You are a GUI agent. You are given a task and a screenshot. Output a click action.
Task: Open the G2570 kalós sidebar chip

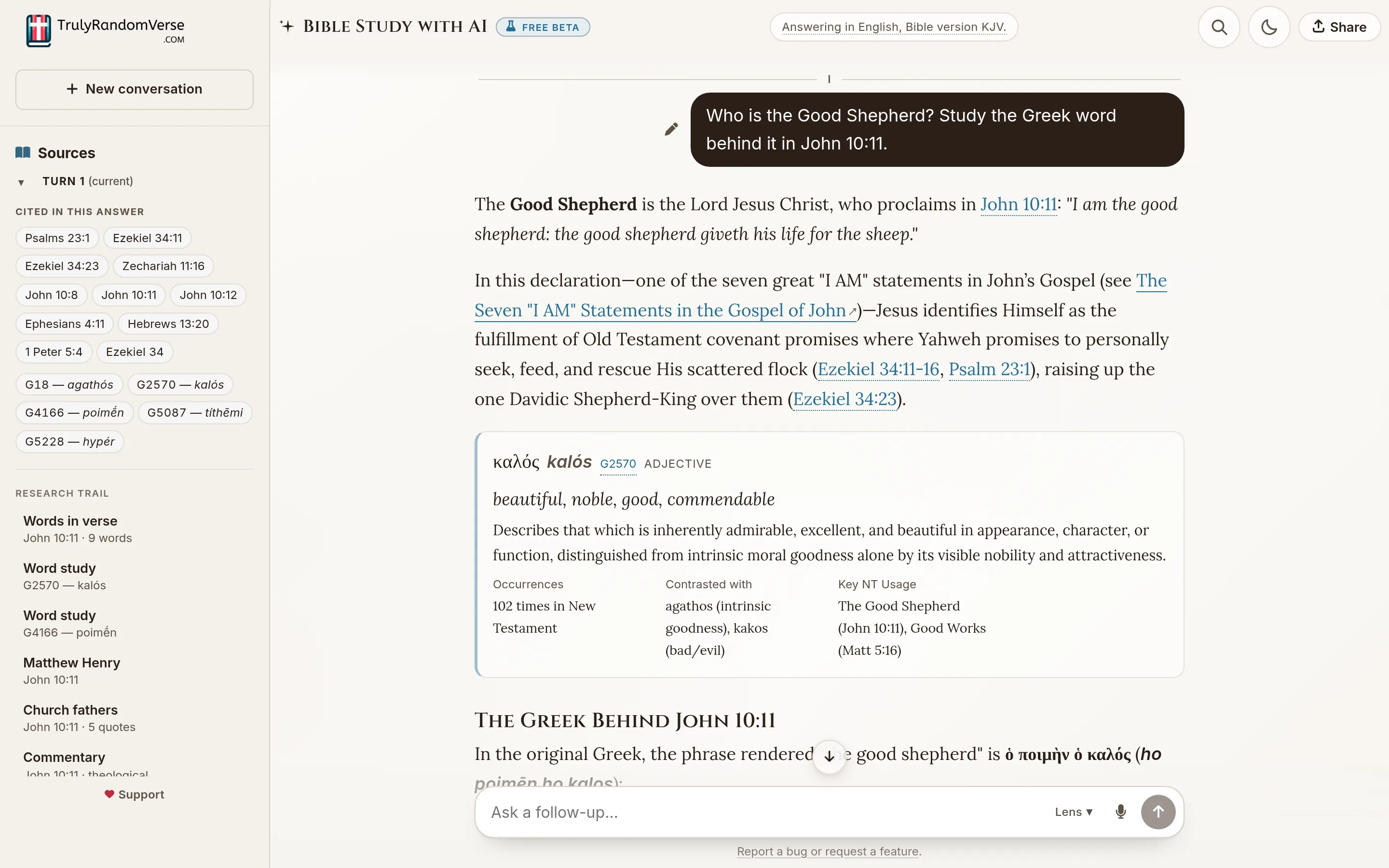pyautogui.click(x=180, y=385)
